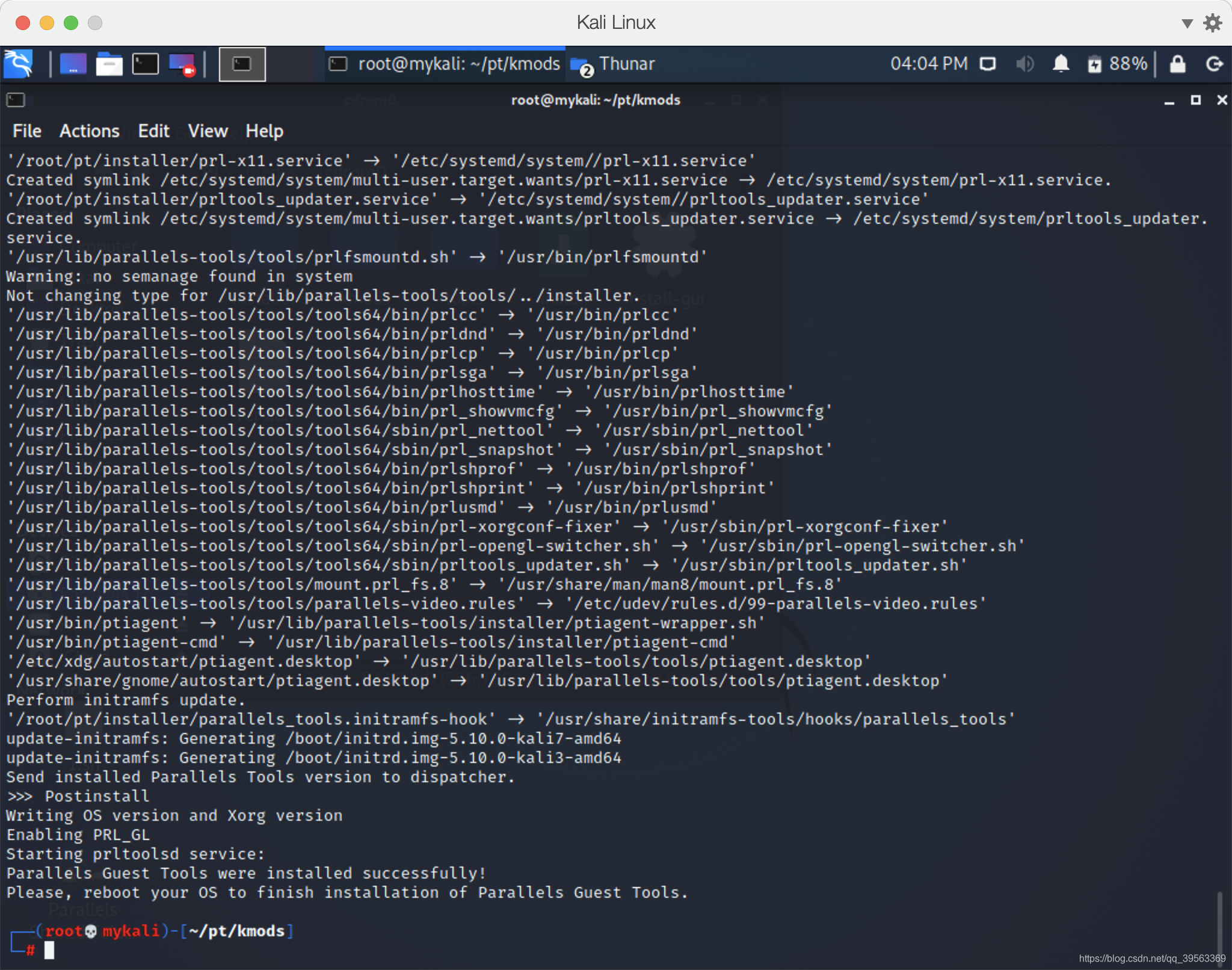Switch to root@mykali terminal taskbar entry
Screen dimensions: 1232x970
(445, 64)
